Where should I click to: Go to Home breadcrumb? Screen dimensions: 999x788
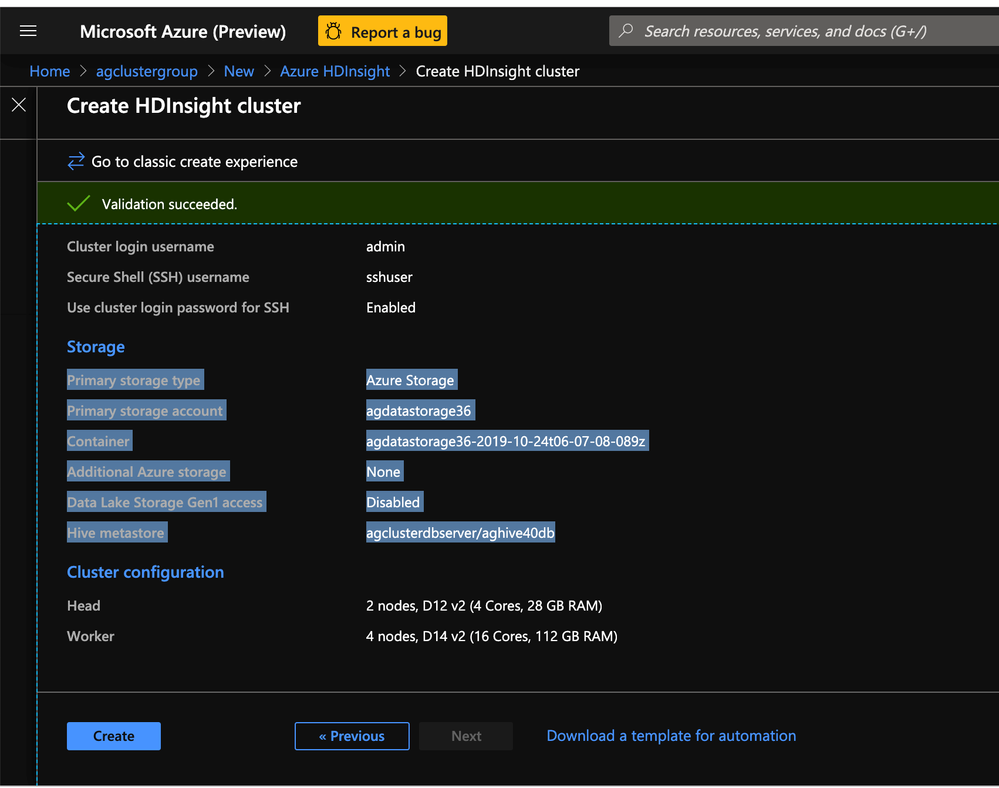tap(50, 71)
